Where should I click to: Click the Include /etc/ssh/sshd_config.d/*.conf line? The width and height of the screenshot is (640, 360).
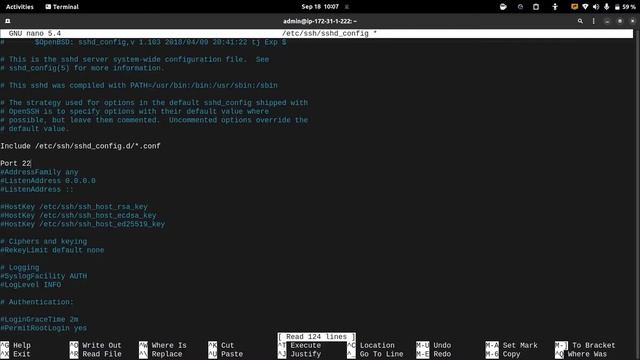(x=80, y=146)
